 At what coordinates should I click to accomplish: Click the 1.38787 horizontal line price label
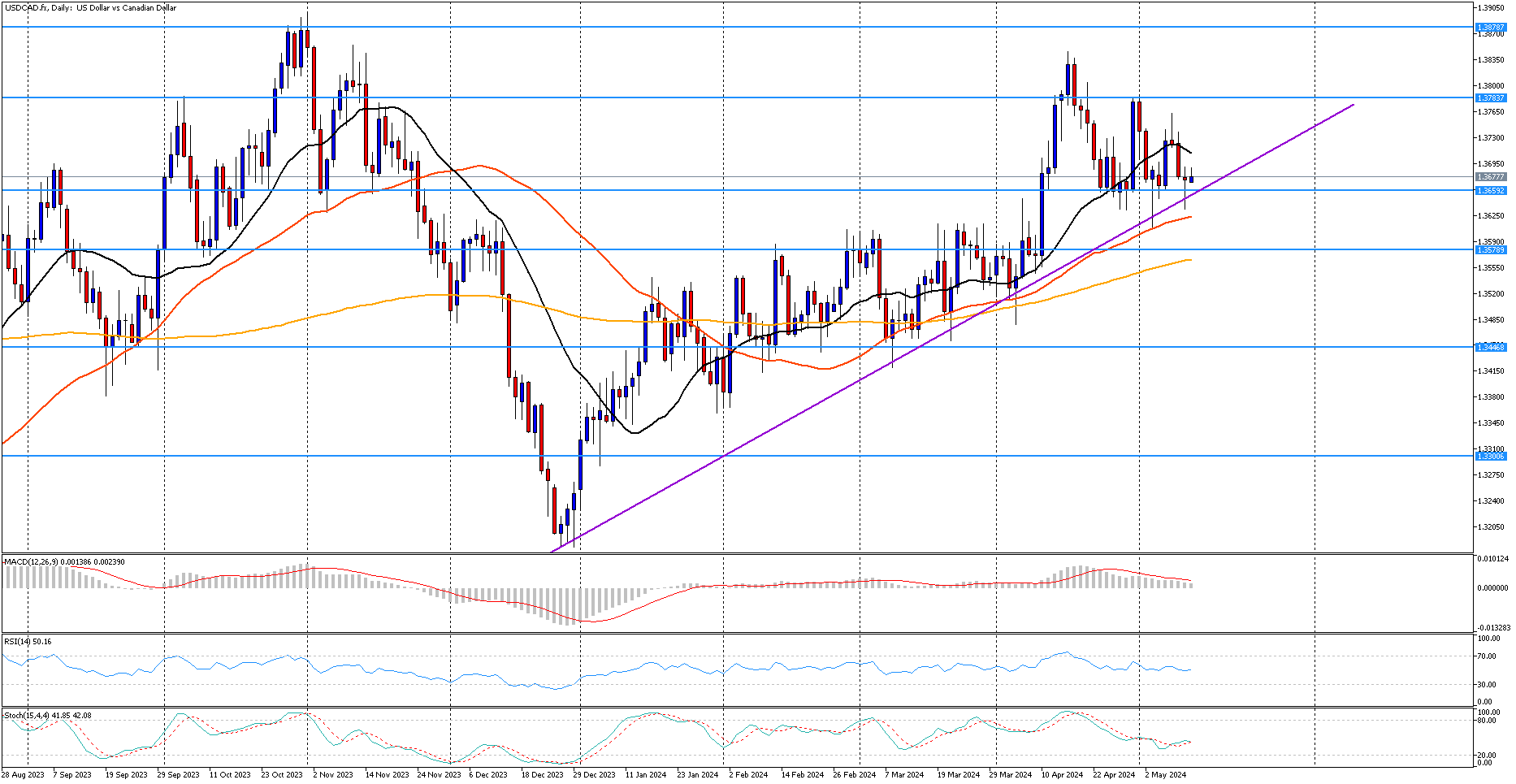(x=1491, y=27)
